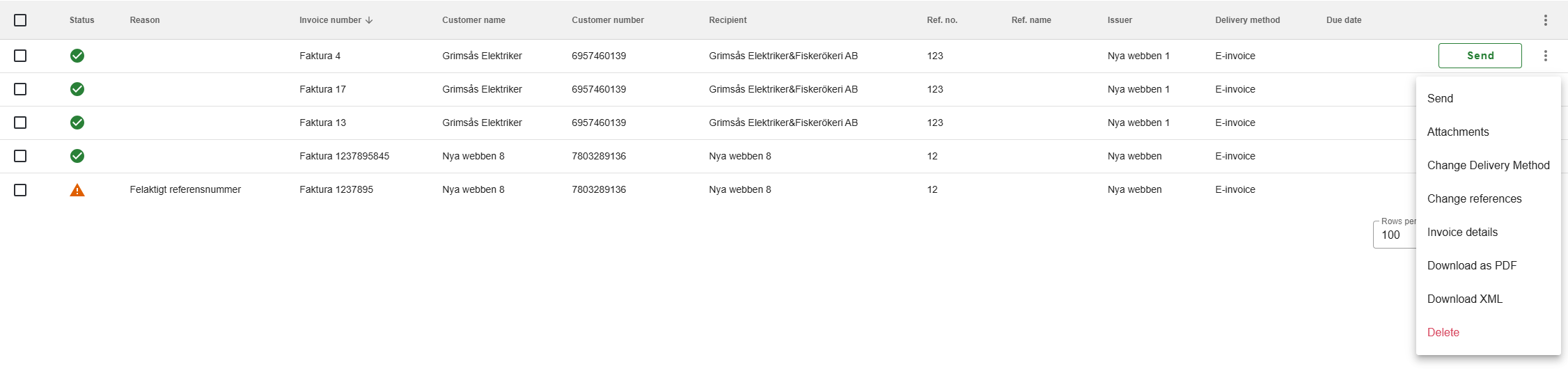
Task: Toggle the select-all checkbox in header
Action: pos(20,20)
